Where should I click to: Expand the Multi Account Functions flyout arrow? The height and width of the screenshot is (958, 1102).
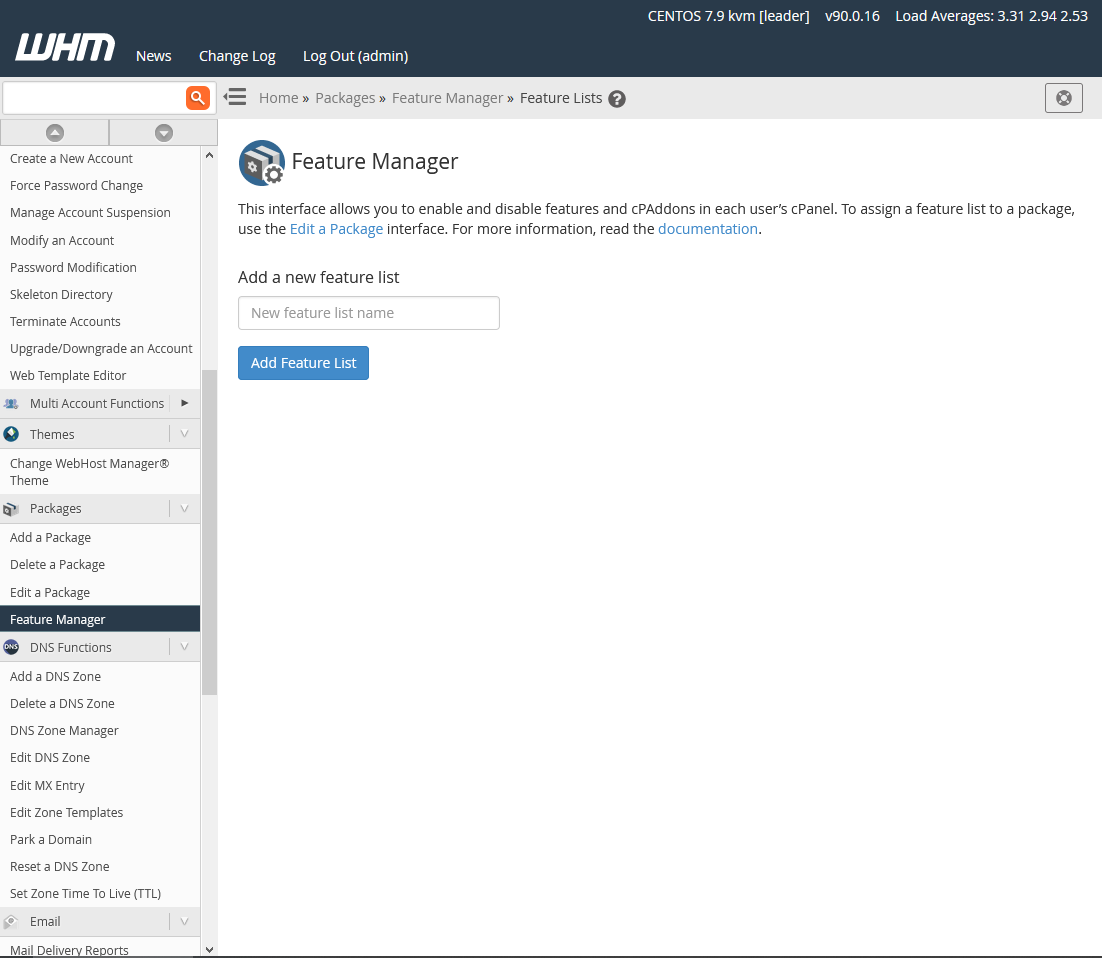click(x=184, y=403)
